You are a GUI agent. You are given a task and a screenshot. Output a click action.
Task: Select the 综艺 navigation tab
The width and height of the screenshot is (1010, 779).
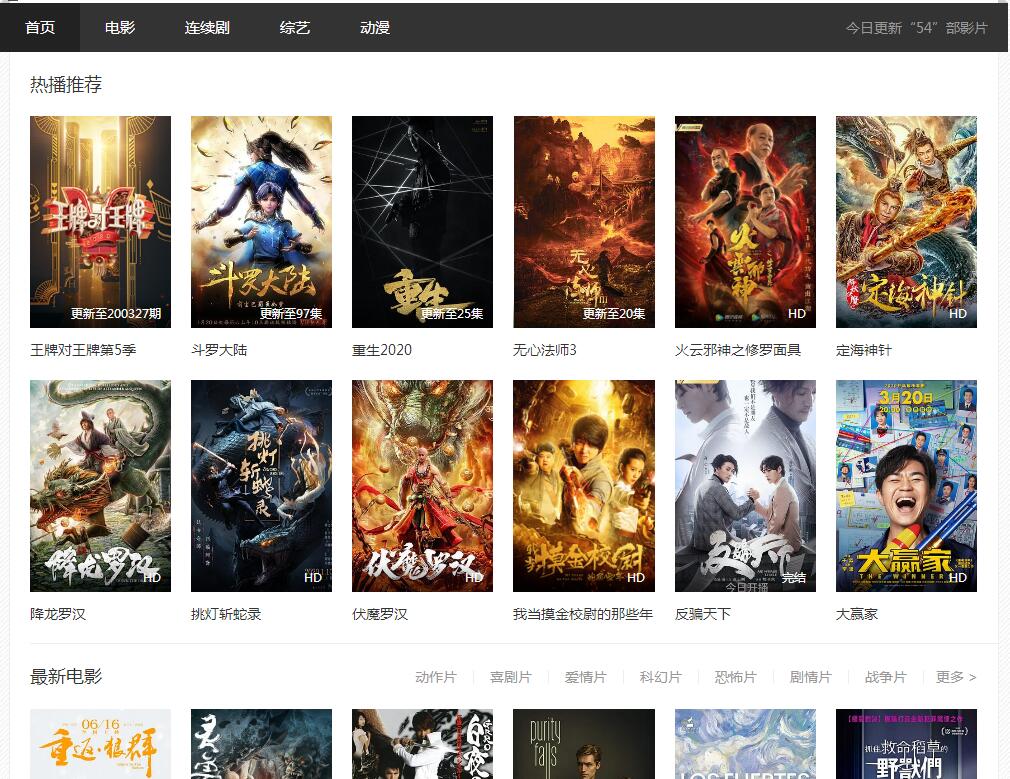click(x=295, y=27)
